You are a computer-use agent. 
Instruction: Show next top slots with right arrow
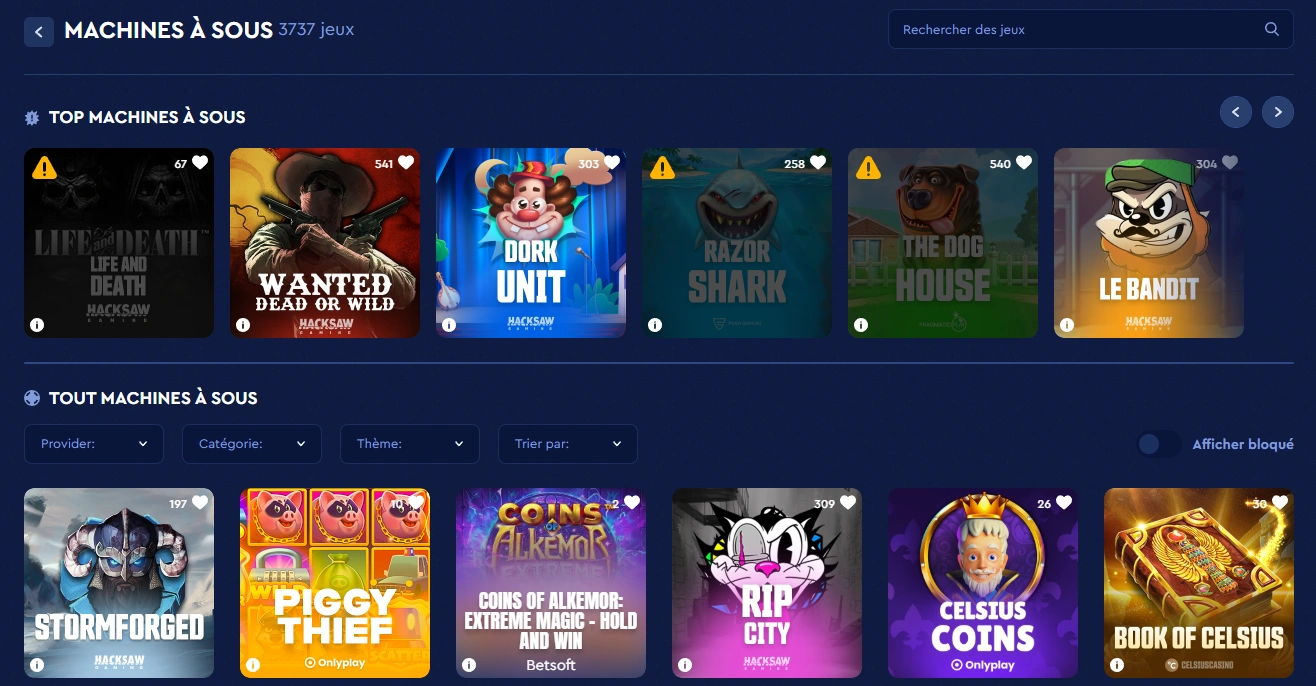(1278, 112)
